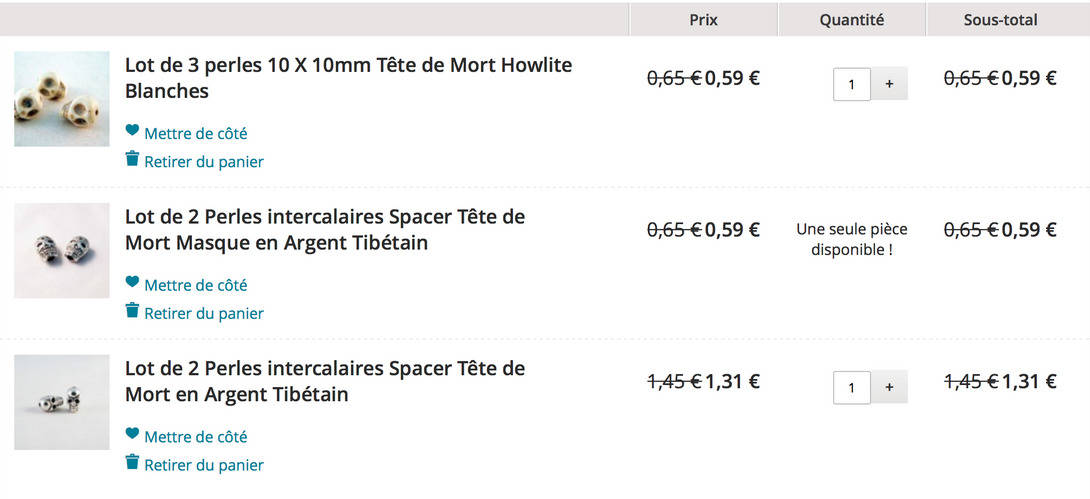
Task: Focus quantity field for last item
Action: pyautogui.click(x=852, y=387)
